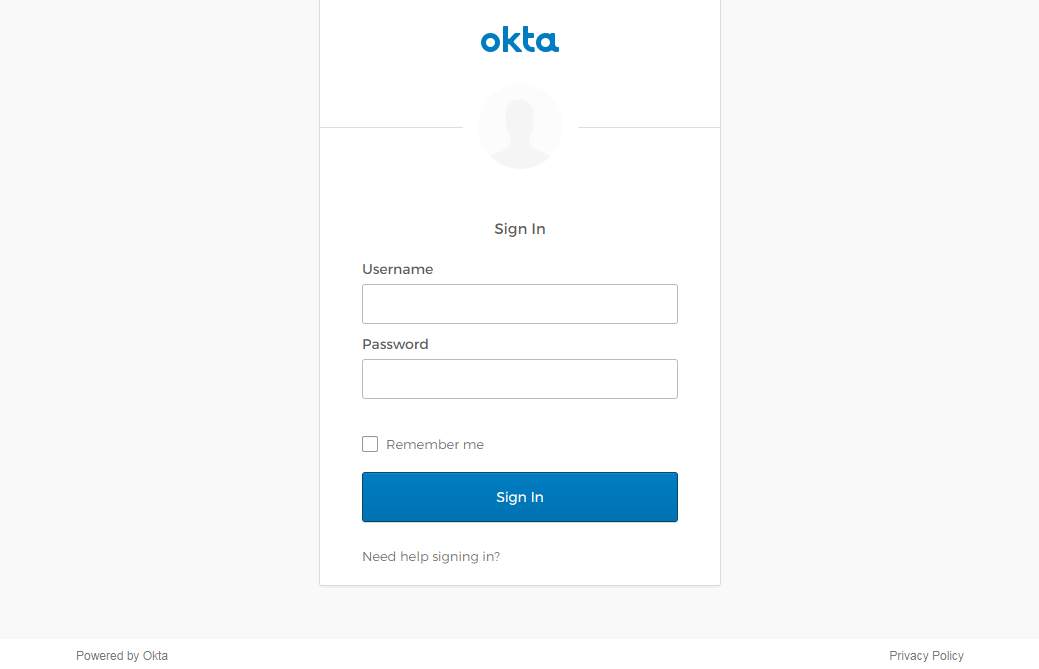Click the Powered by Okta footer link
This screenshot has height=669, width=1039.
point(122,656)
